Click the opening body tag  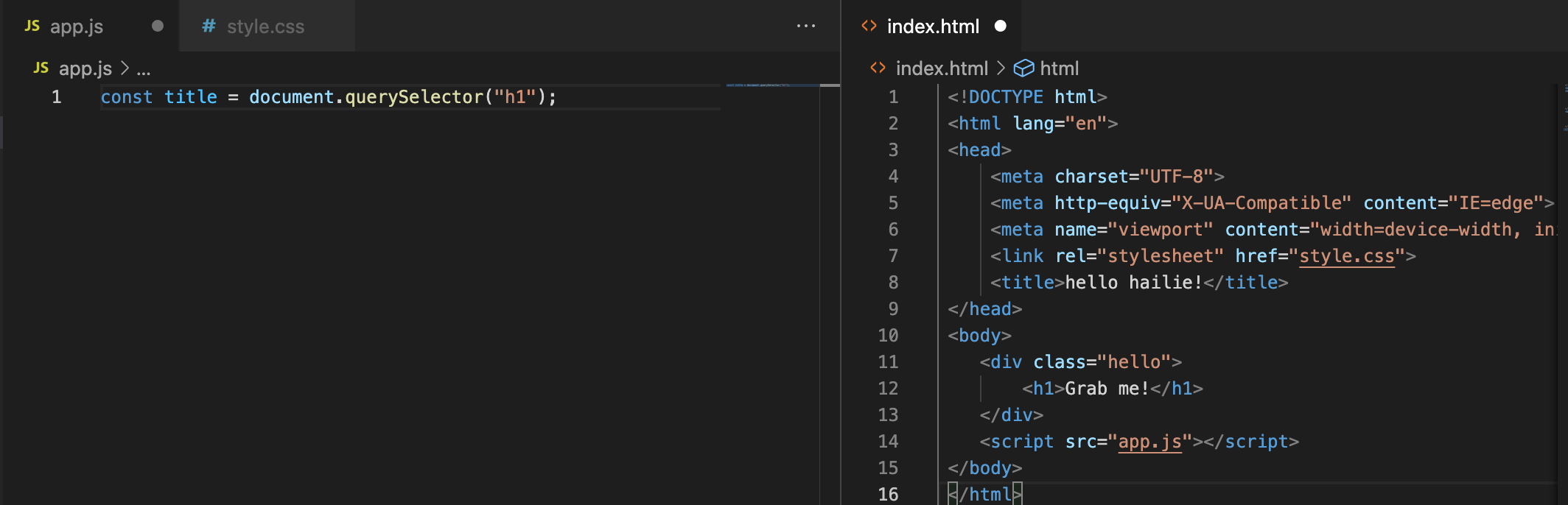(x=979, y=336)
